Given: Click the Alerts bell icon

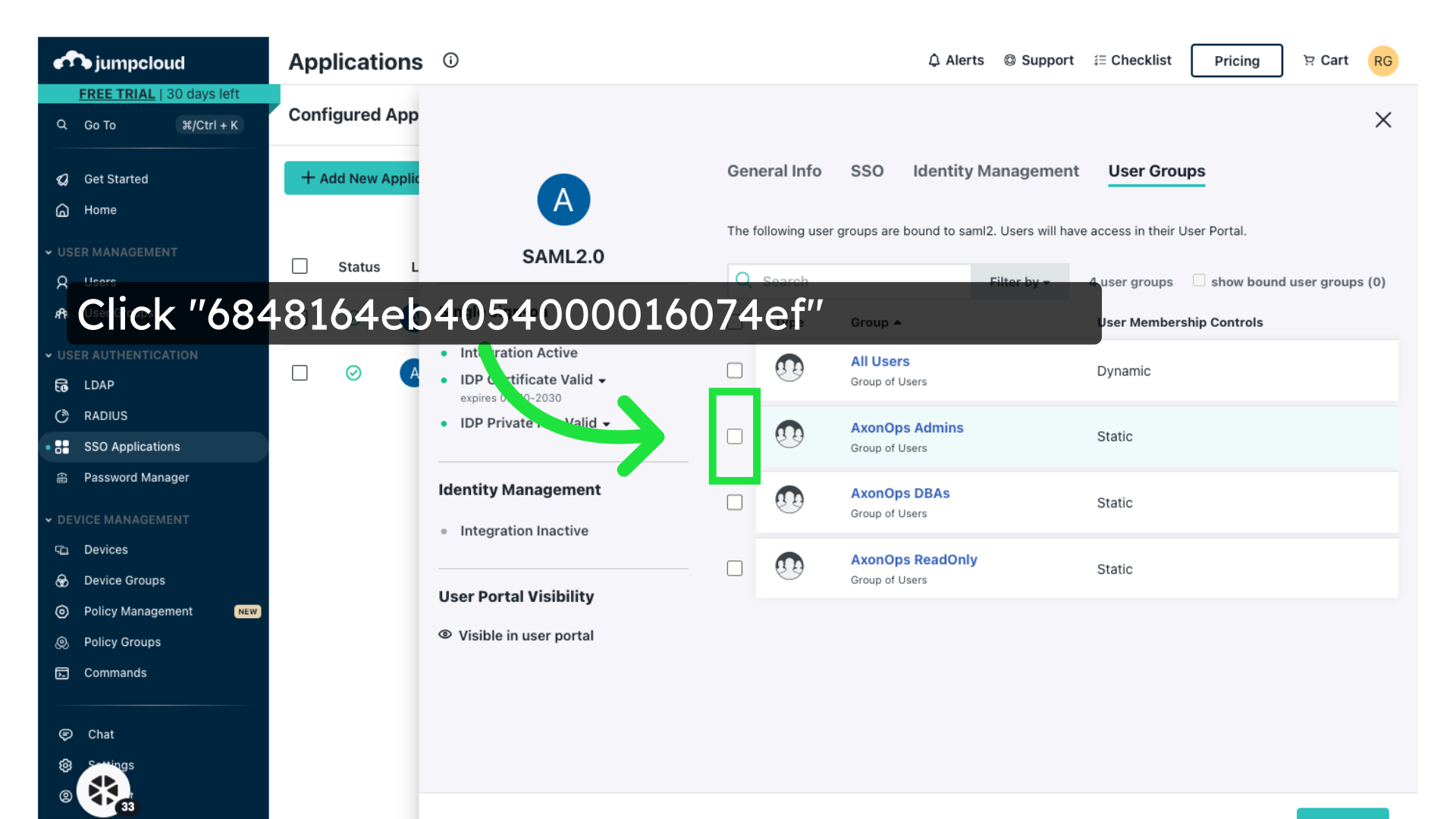Looking at the screenshot, I should click(x=934, y=61).
